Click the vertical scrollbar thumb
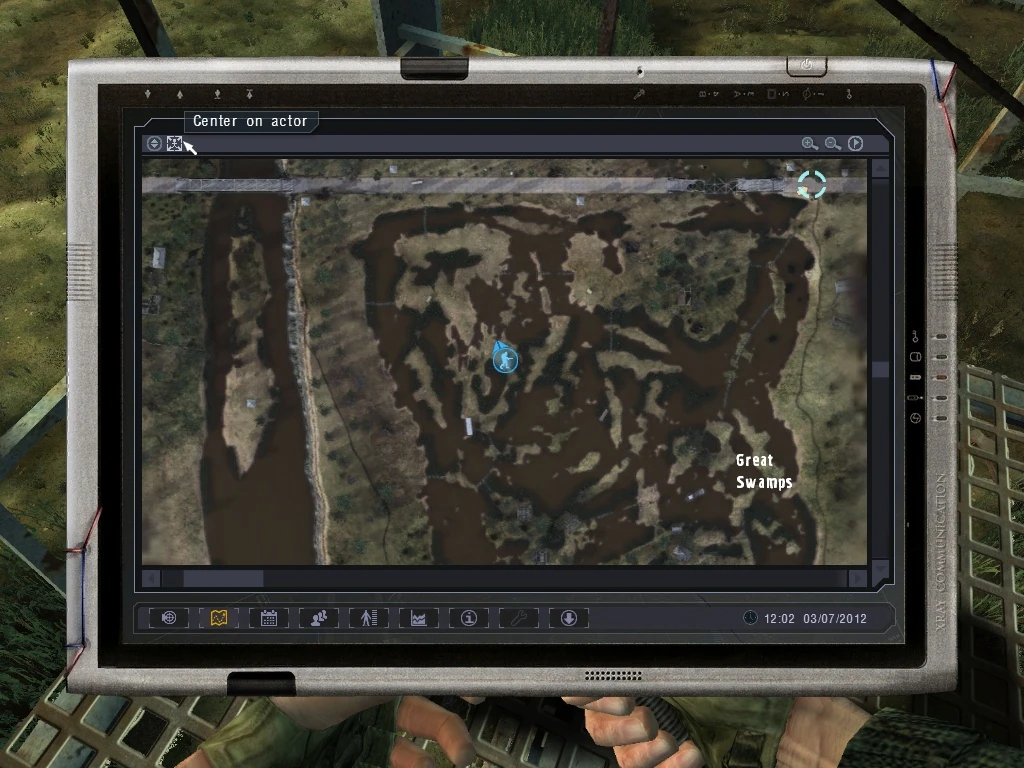The height and width of the screenshot is (768, 1024). [880, 370]
